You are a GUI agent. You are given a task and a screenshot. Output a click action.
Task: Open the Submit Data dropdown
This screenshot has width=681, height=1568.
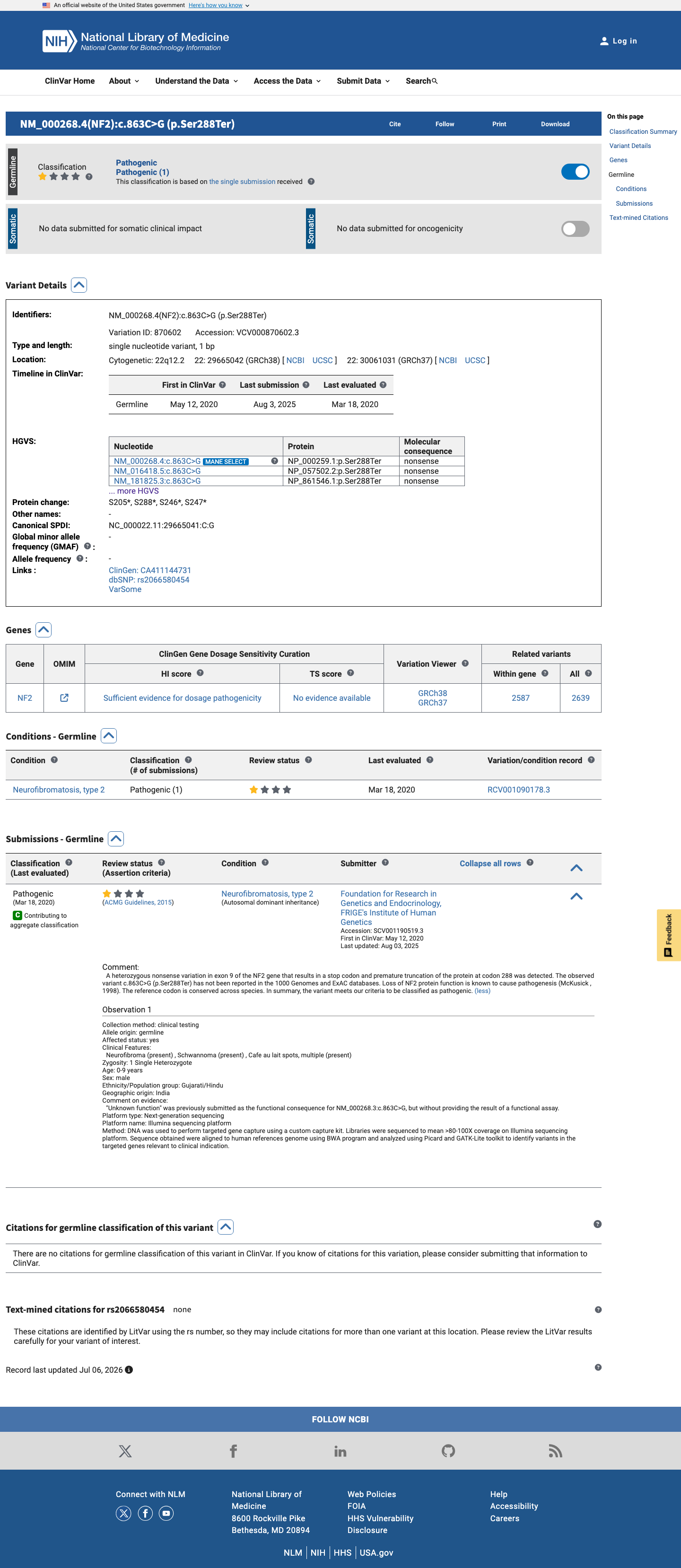tap(363, 81)
